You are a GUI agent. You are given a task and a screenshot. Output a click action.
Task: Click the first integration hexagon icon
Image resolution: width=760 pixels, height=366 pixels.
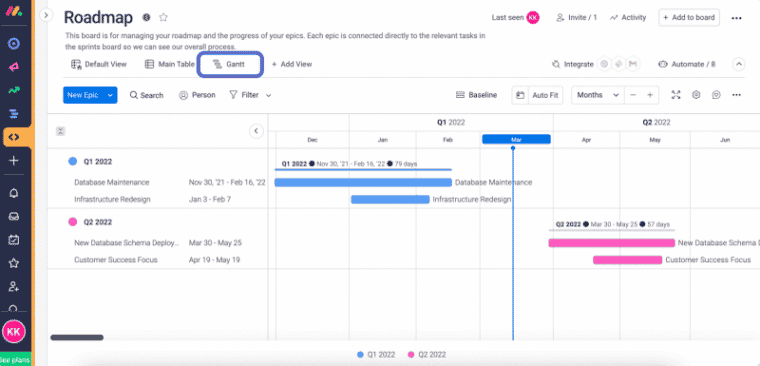(x=604, y=64)
